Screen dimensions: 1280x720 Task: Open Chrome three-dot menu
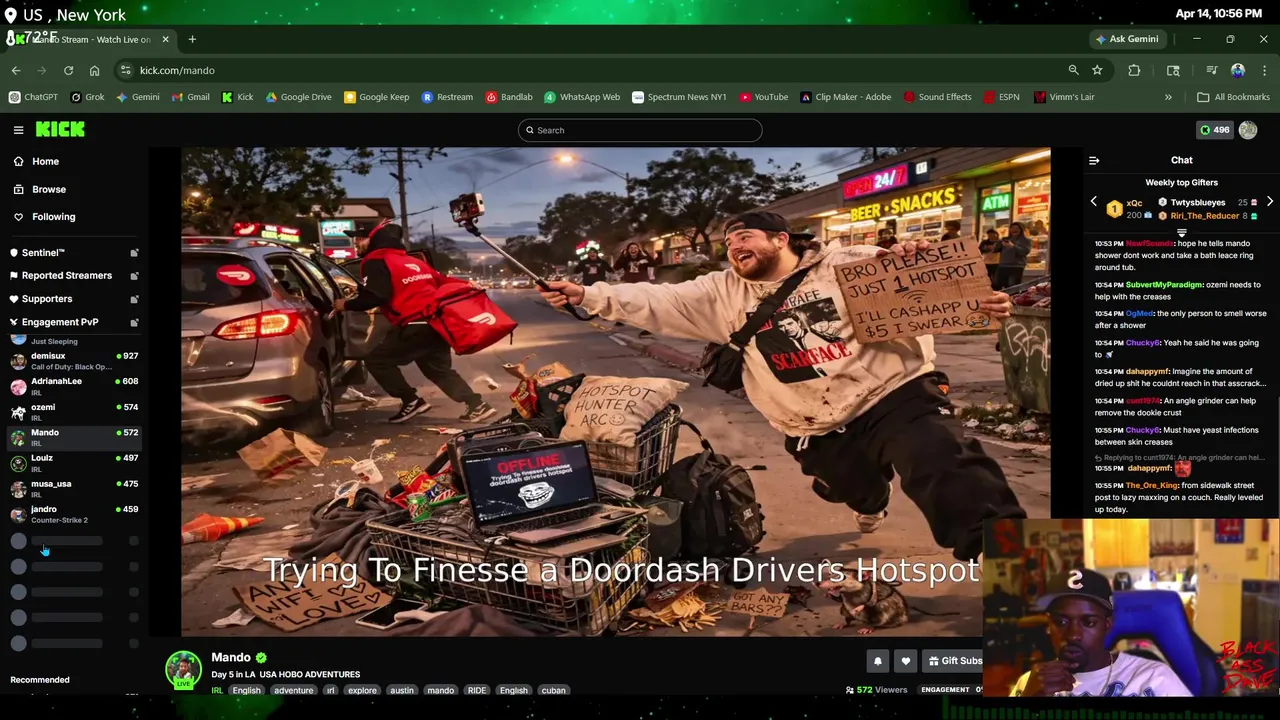(1264, 71)
